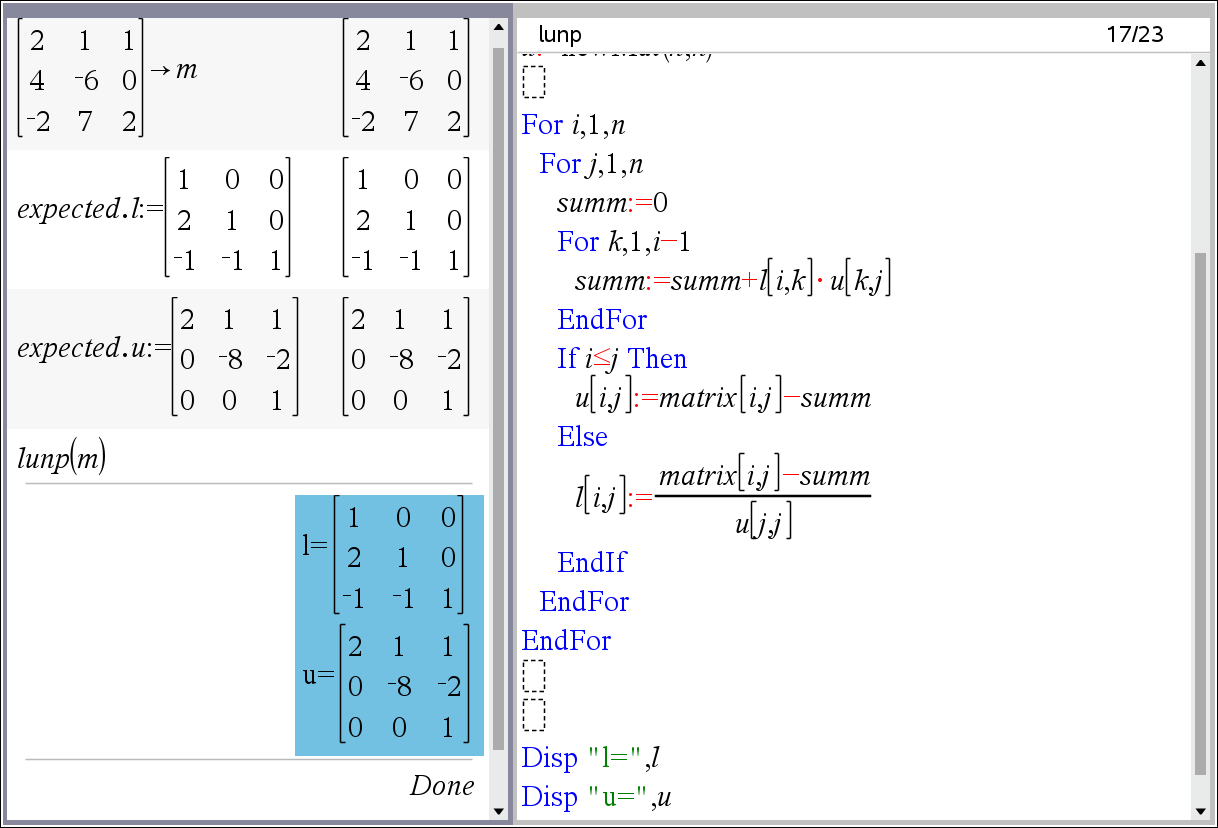Select the empty placeholder directly above Disp "l="

[534, 715]
